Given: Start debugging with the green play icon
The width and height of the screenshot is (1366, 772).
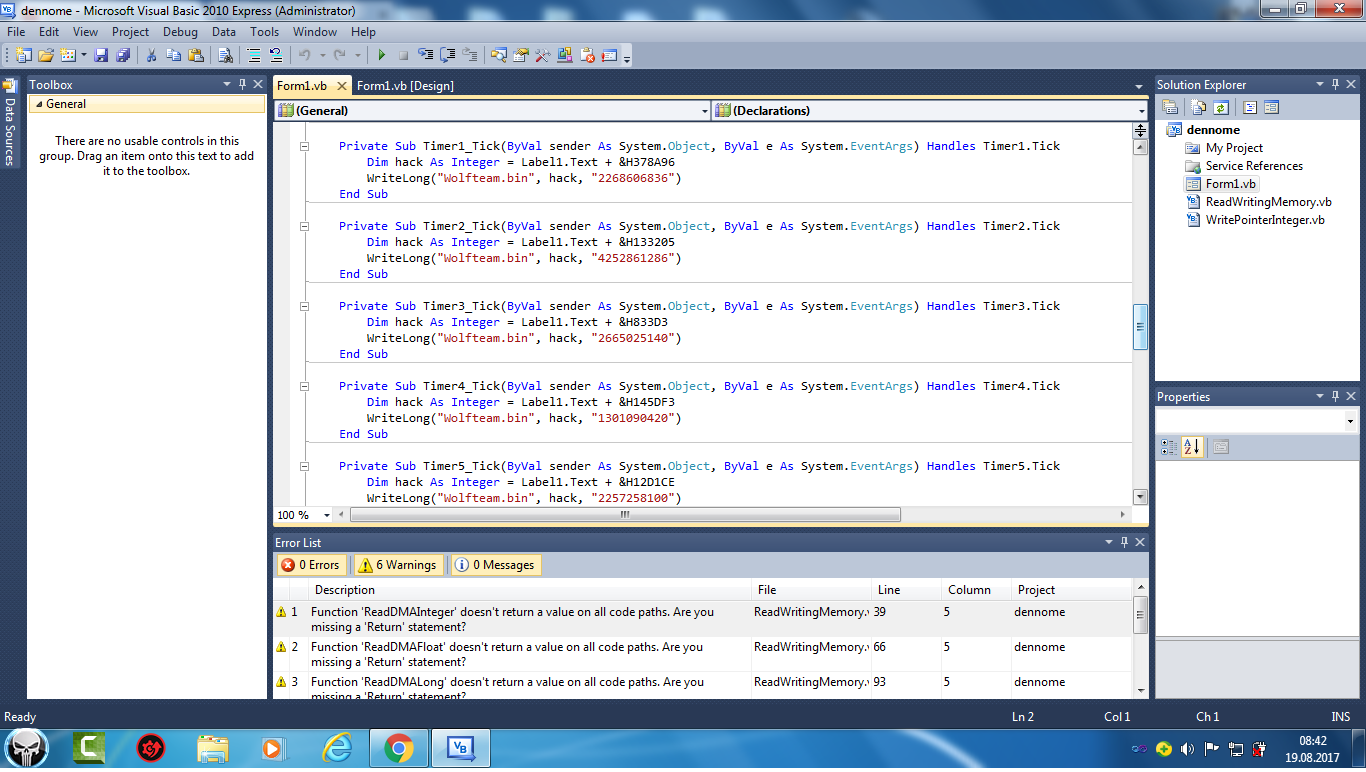Looking at the screenshot, I should 381,55.
